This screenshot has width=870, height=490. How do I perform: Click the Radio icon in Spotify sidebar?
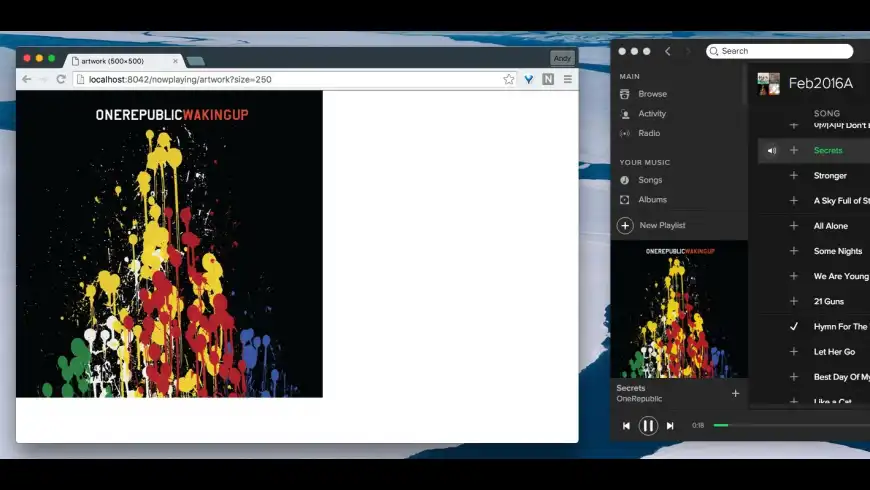click(625, 133)
